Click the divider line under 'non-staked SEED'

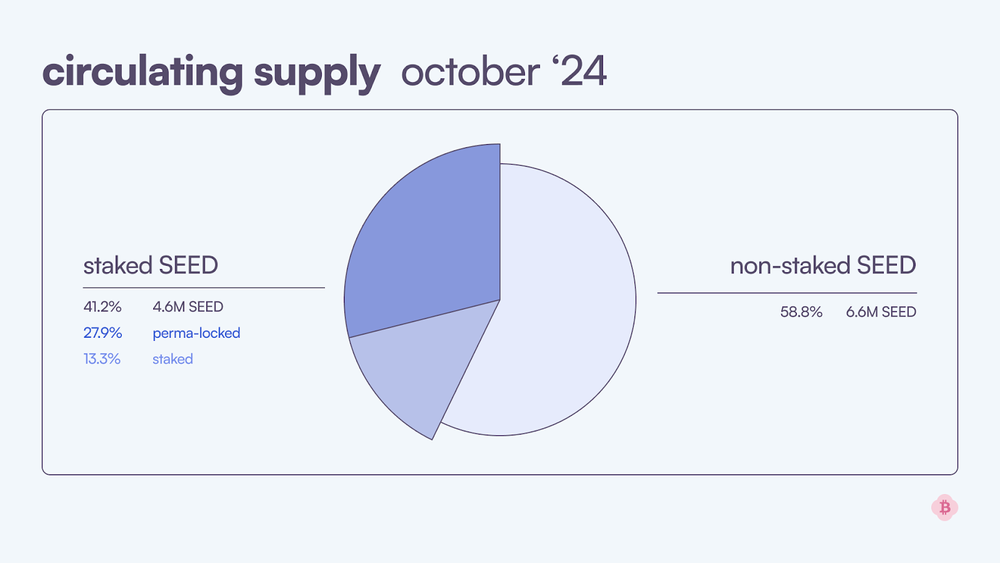[787, 293]
